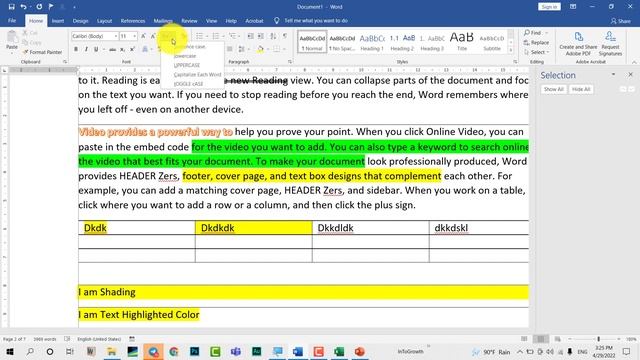The image size is (640, 360).
Task: Increase the paragraph indent
Action: [x=261, y=36]
